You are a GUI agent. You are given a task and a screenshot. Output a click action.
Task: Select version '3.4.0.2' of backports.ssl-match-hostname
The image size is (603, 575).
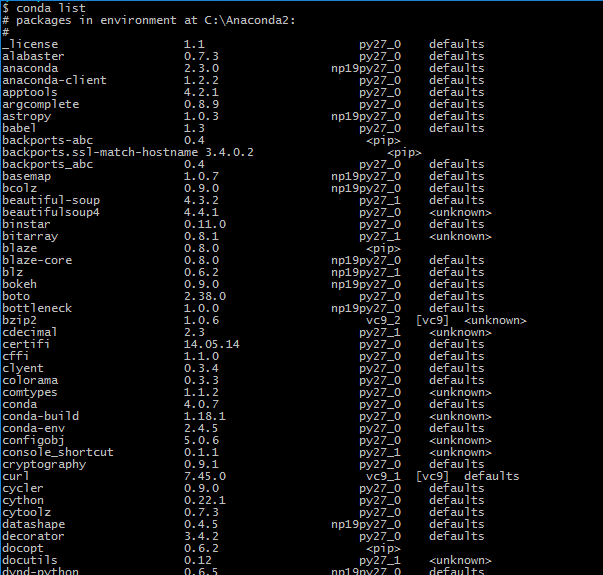pyautogui.click(x=230, y=152)
